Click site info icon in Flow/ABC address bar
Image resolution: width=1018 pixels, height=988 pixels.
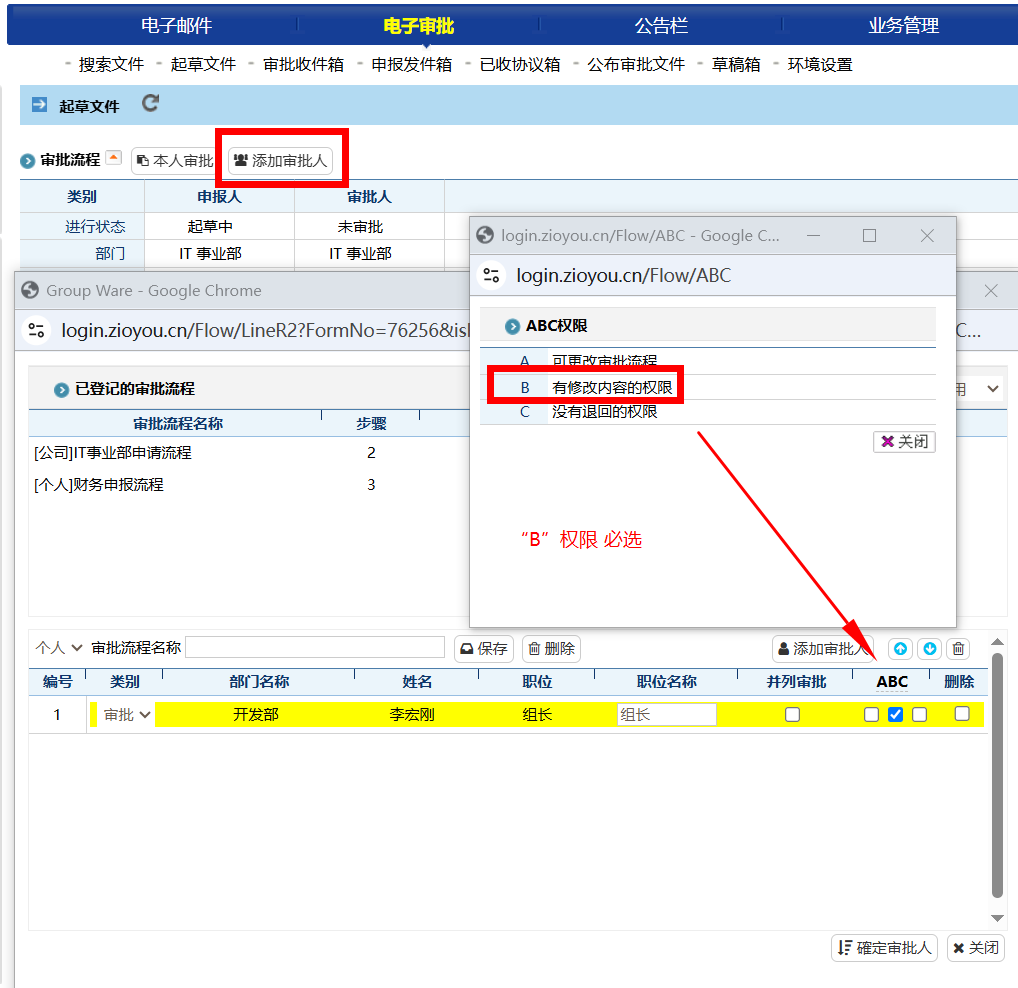click(491, 275)
